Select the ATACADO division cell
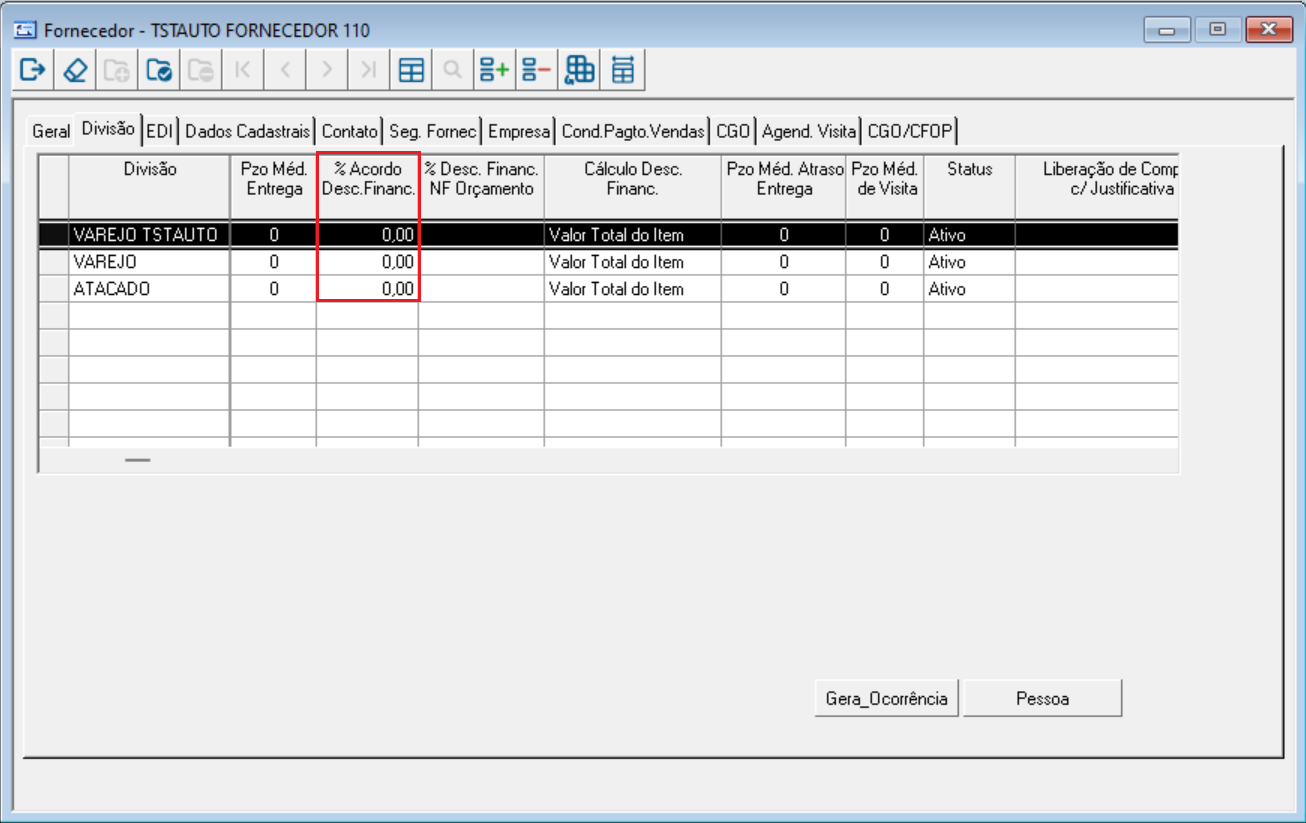The width and height of the screenshot is (1306, 823). pyautogui.click(x=149, y=289)
